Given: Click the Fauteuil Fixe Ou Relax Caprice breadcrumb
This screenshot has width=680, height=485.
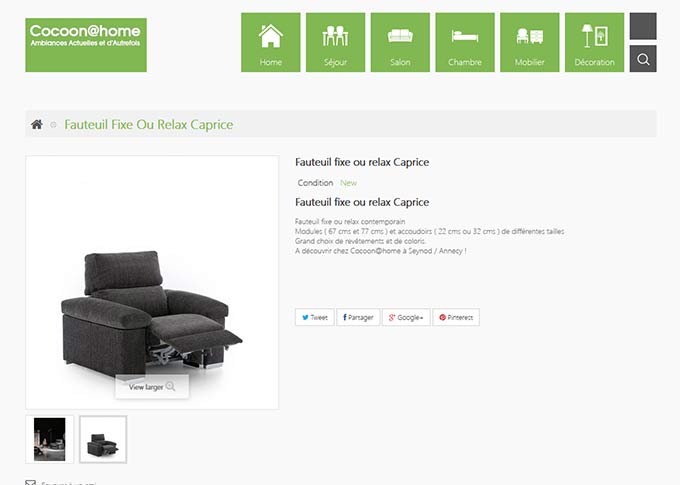Looking at the screenshot, I should (x=149, y=125).
